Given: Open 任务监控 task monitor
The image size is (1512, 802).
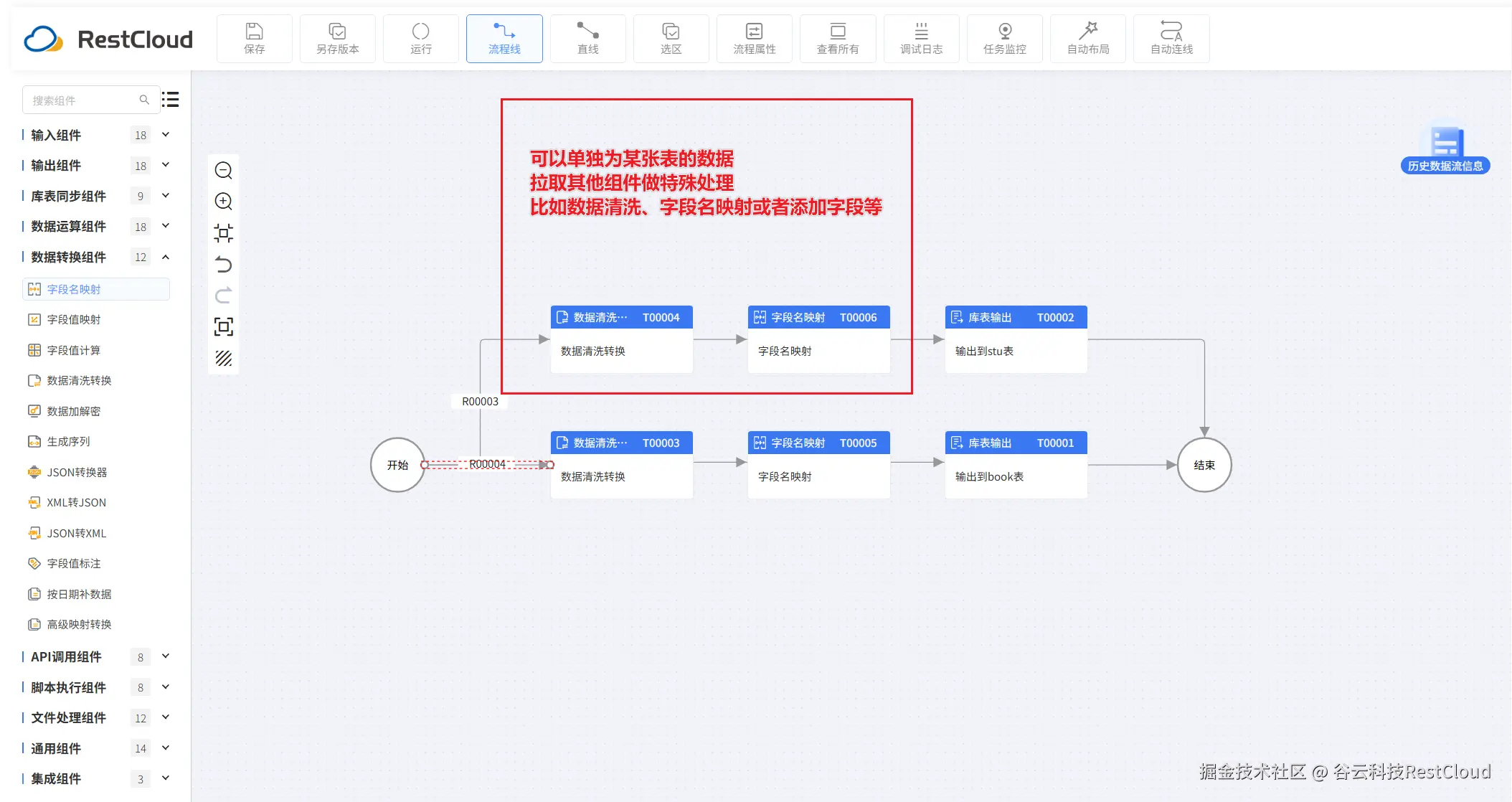Looking at the screenshot, I should 1005,39.
